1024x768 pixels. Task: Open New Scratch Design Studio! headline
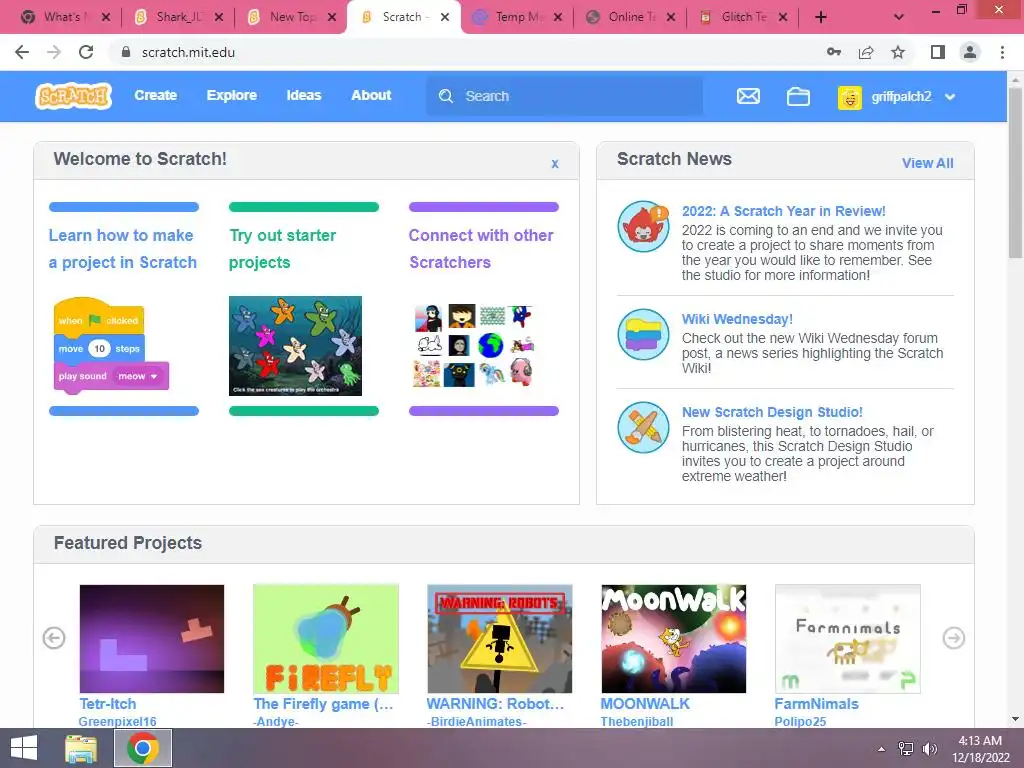[772, 412]
